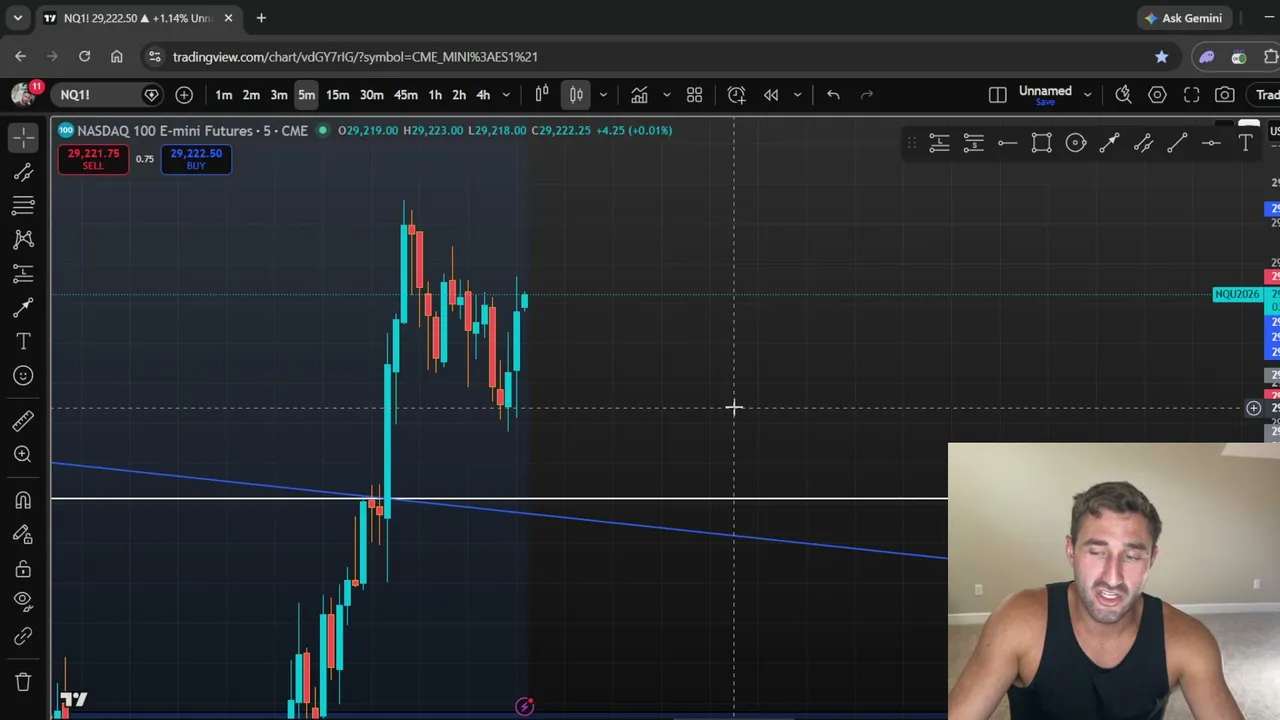Select the trend channel tool in favorites bar
Image resolution: width=1280 pixels, height=720 pixels.
coord(1143,143)
